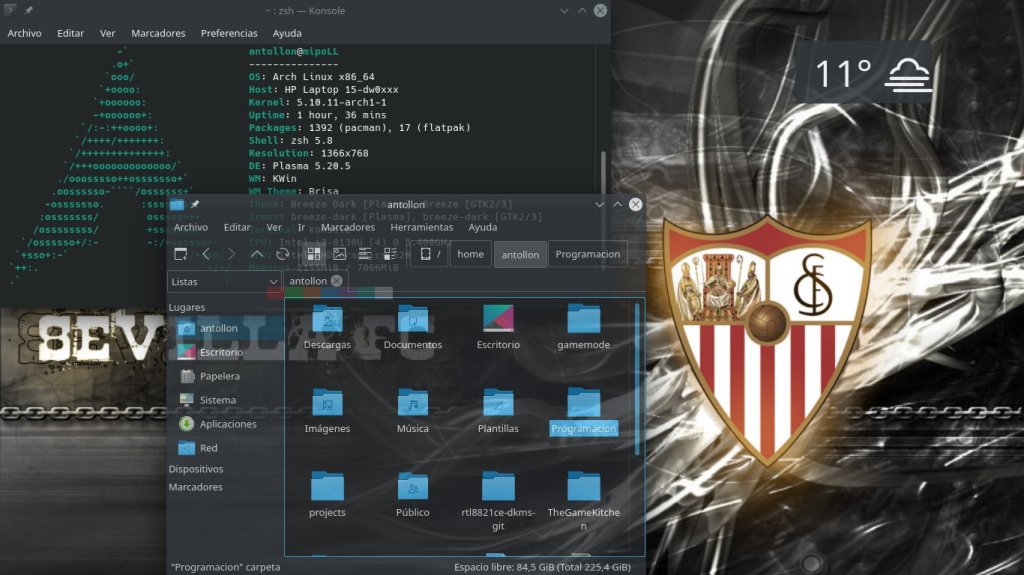Toggle the pin on the Konsole title bar
The width and height of the screenshot is (1024, 575).
[28, 10]
